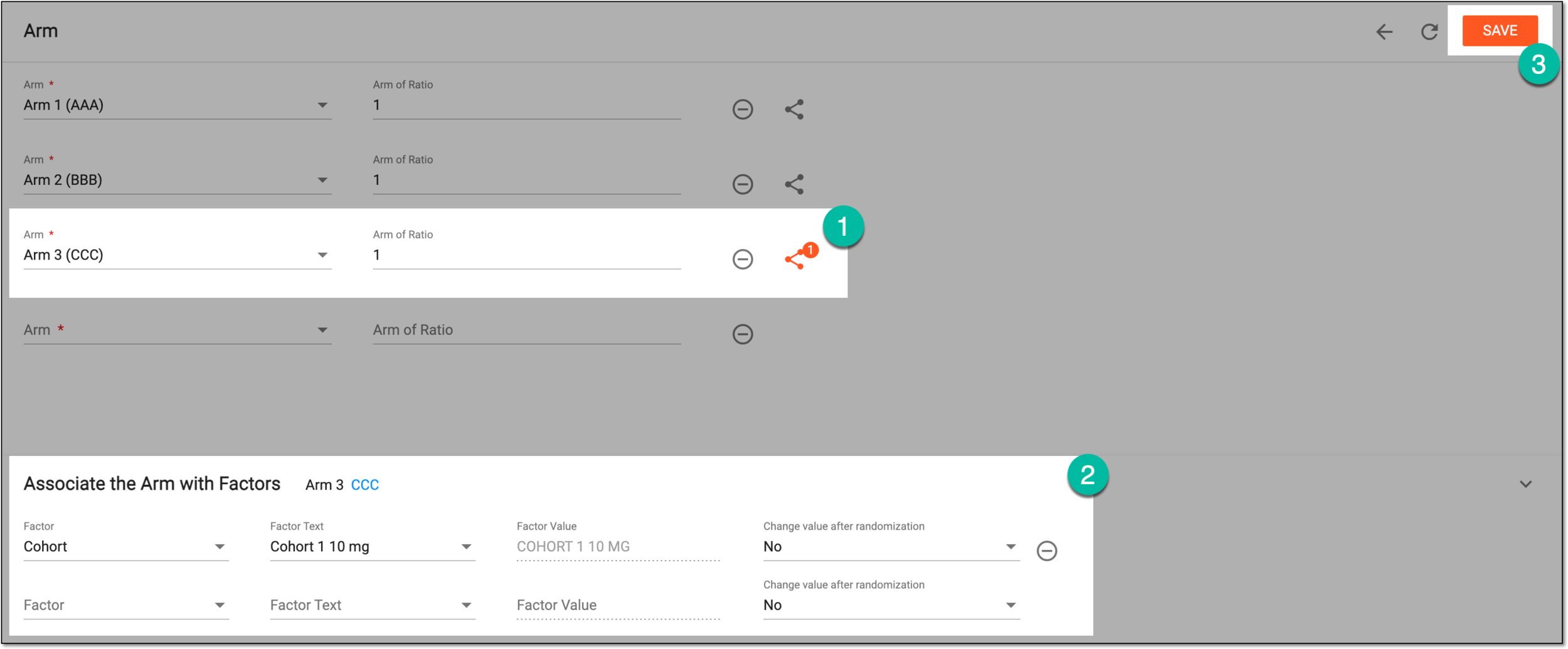Remove the Arm 3 (CCC) row
The width and height of the screenshot is (1568, 649).
743,259
